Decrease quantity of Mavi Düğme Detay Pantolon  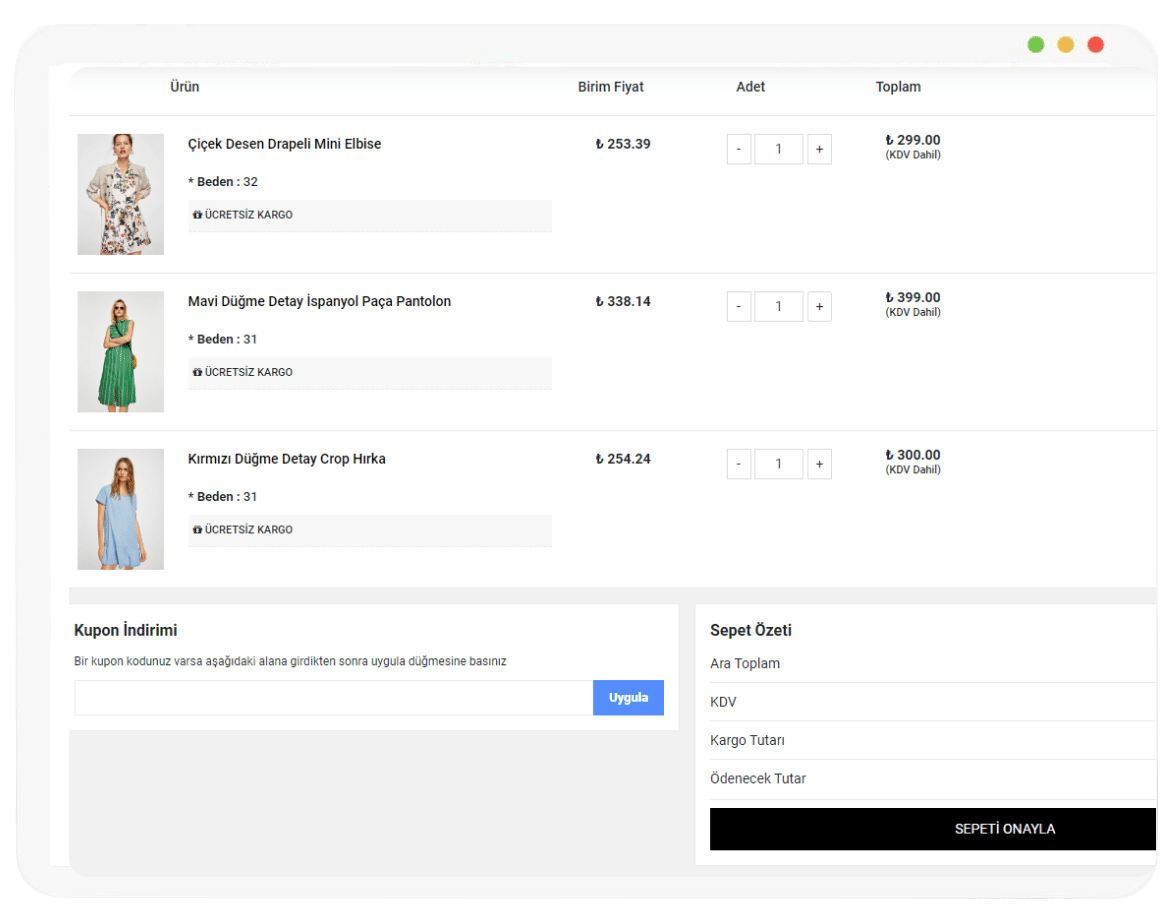click(x=739, y=306)
